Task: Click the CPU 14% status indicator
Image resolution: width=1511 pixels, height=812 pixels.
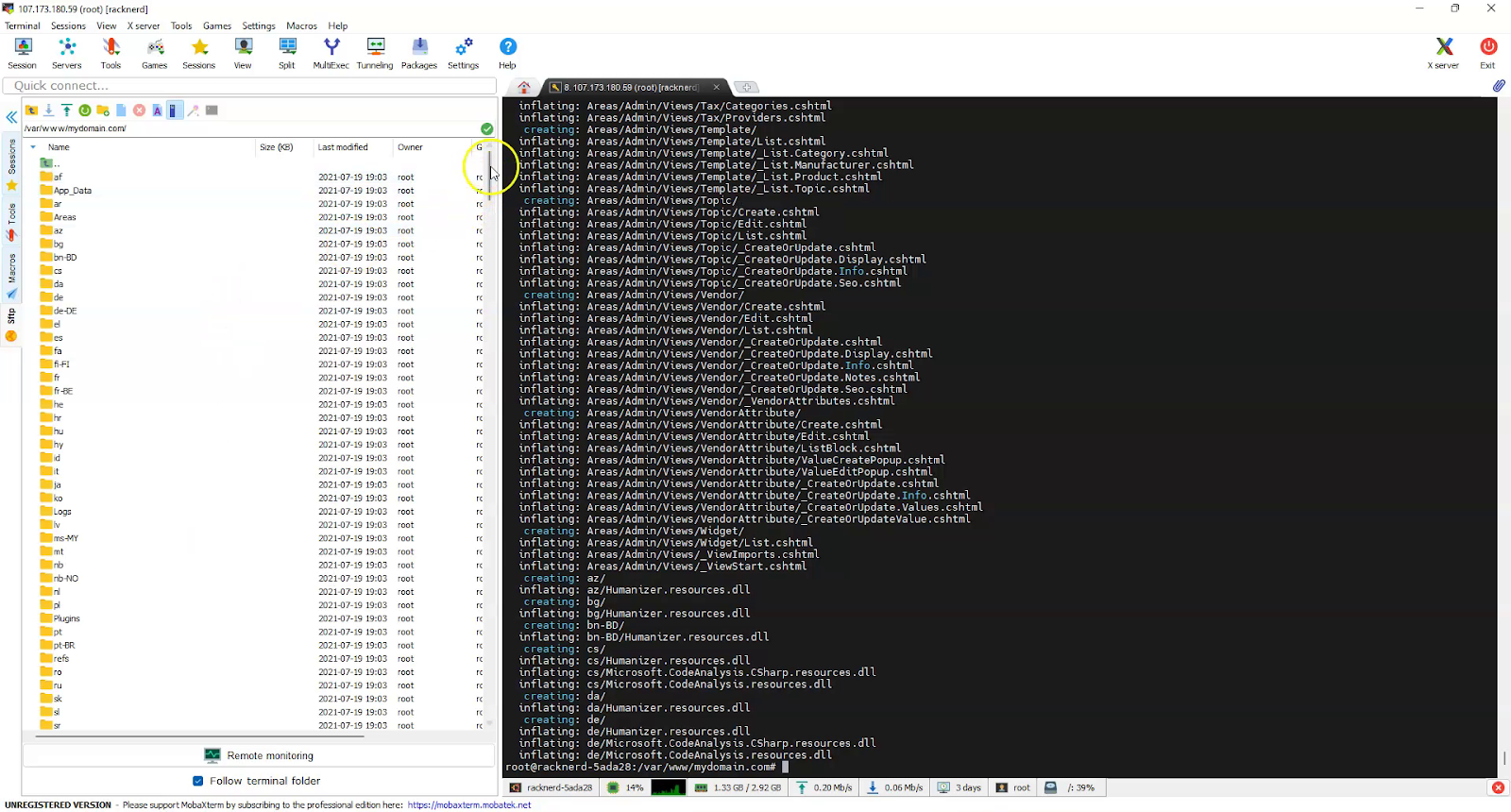Action: coord(625,787)
